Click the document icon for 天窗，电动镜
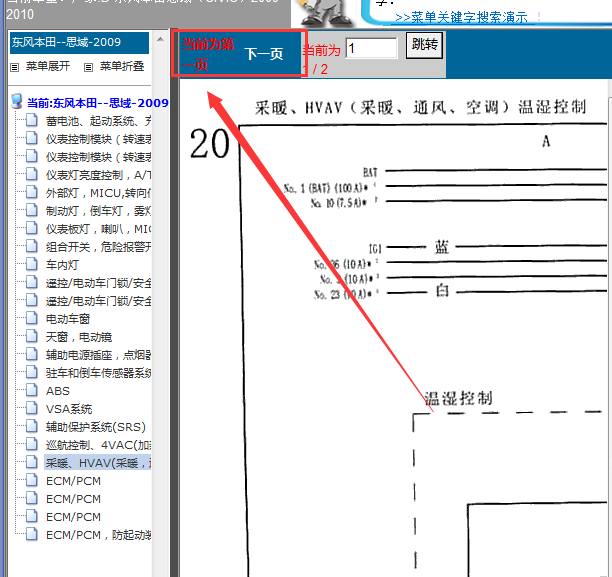This screenshot has height=577, width=612. point(32,336)
